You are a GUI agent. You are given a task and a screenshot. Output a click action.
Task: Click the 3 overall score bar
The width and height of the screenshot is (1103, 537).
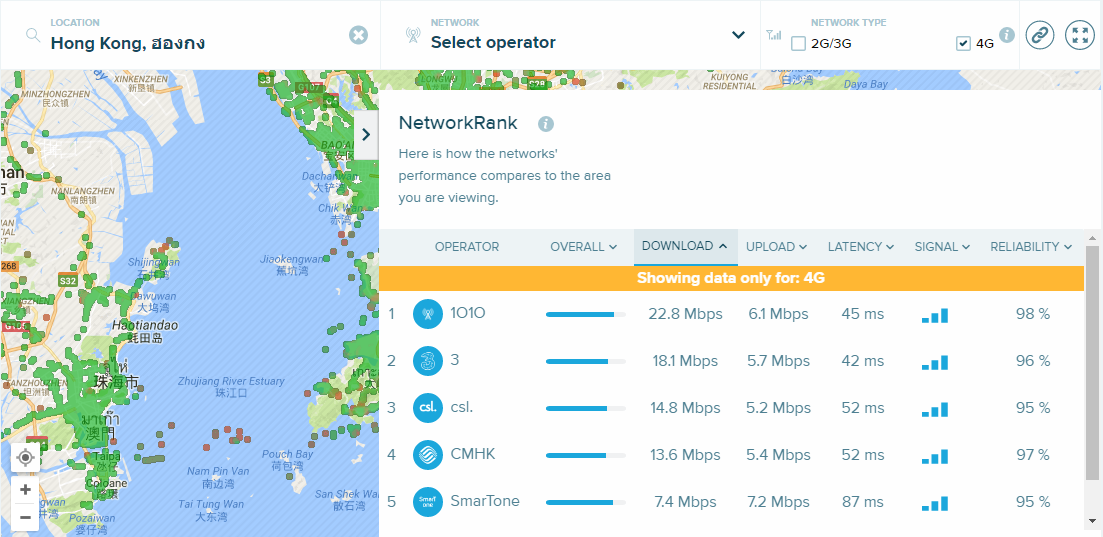(x=586, y=362)
